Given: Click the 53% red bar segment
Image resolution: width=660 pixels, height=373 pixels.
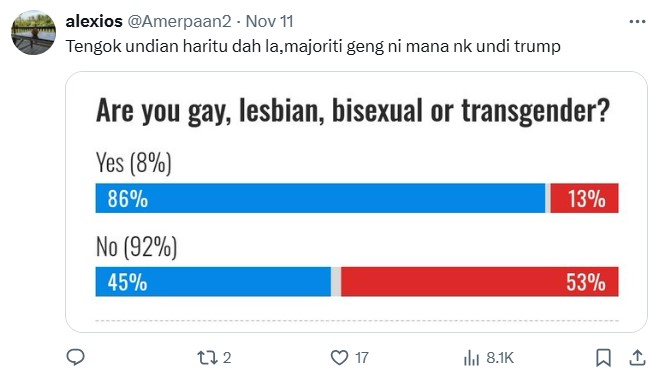Looking at the screenshot, I should click(x=480, y=282).
